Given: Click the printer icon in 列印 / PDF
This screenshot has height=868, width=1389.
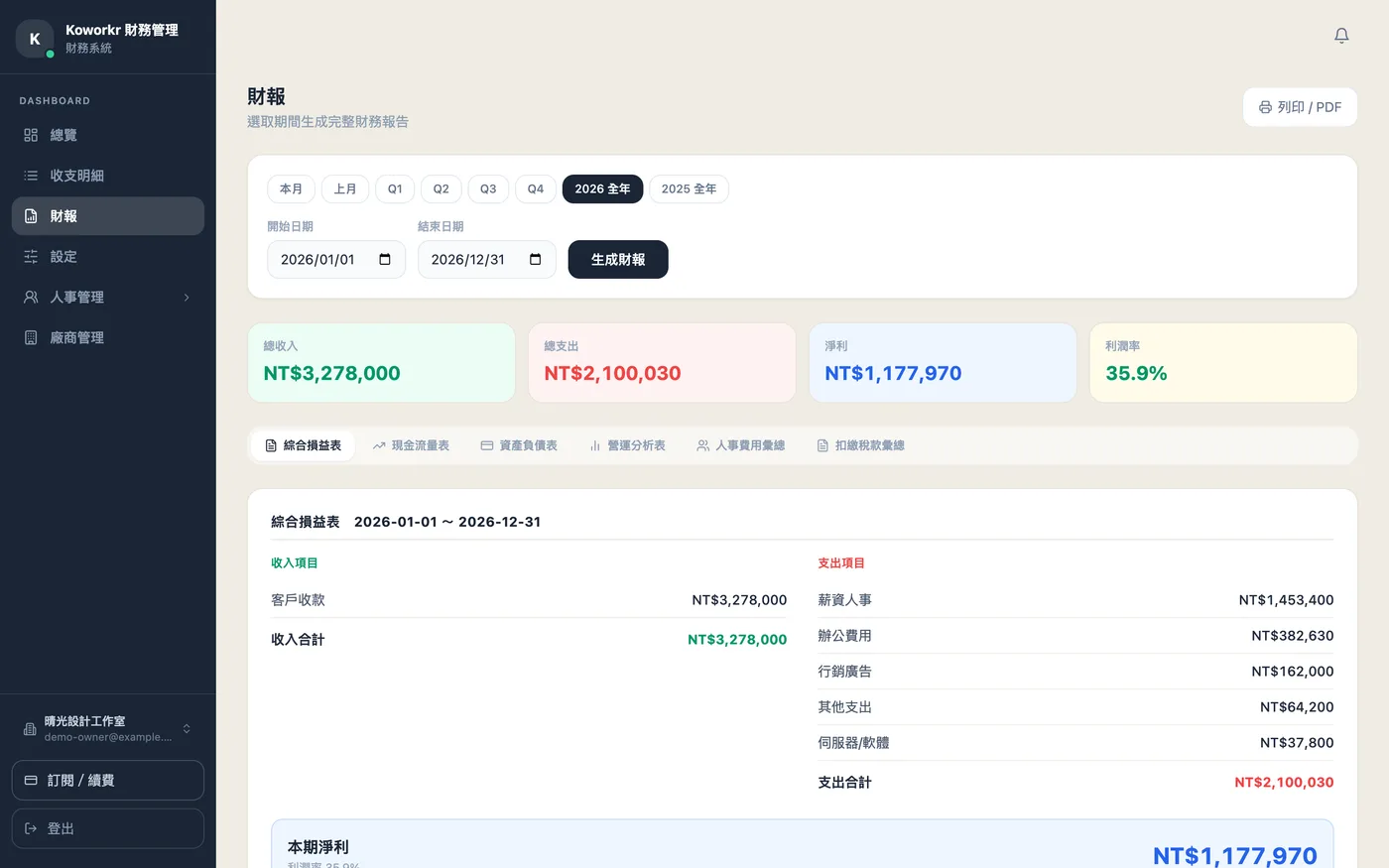Looking at the screenshot, I should (1265, 107).
